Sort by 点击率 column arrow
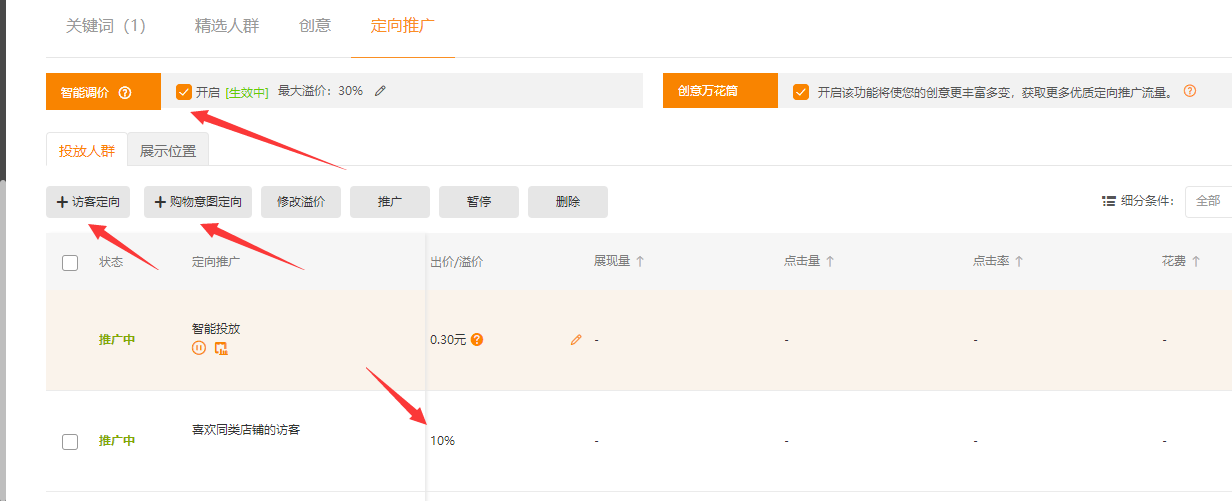This screenshot has width=1232, height=501. [x=1019, y=261]
